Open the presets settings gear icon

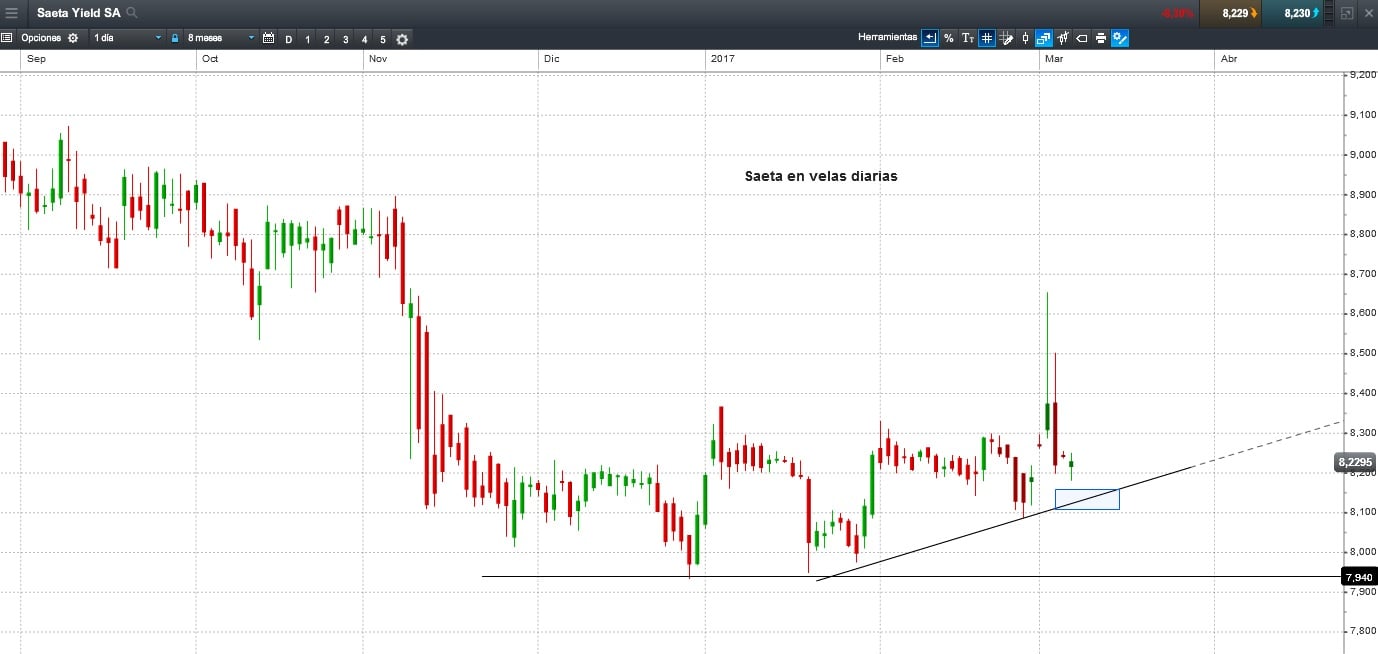[x=402, y=39]
